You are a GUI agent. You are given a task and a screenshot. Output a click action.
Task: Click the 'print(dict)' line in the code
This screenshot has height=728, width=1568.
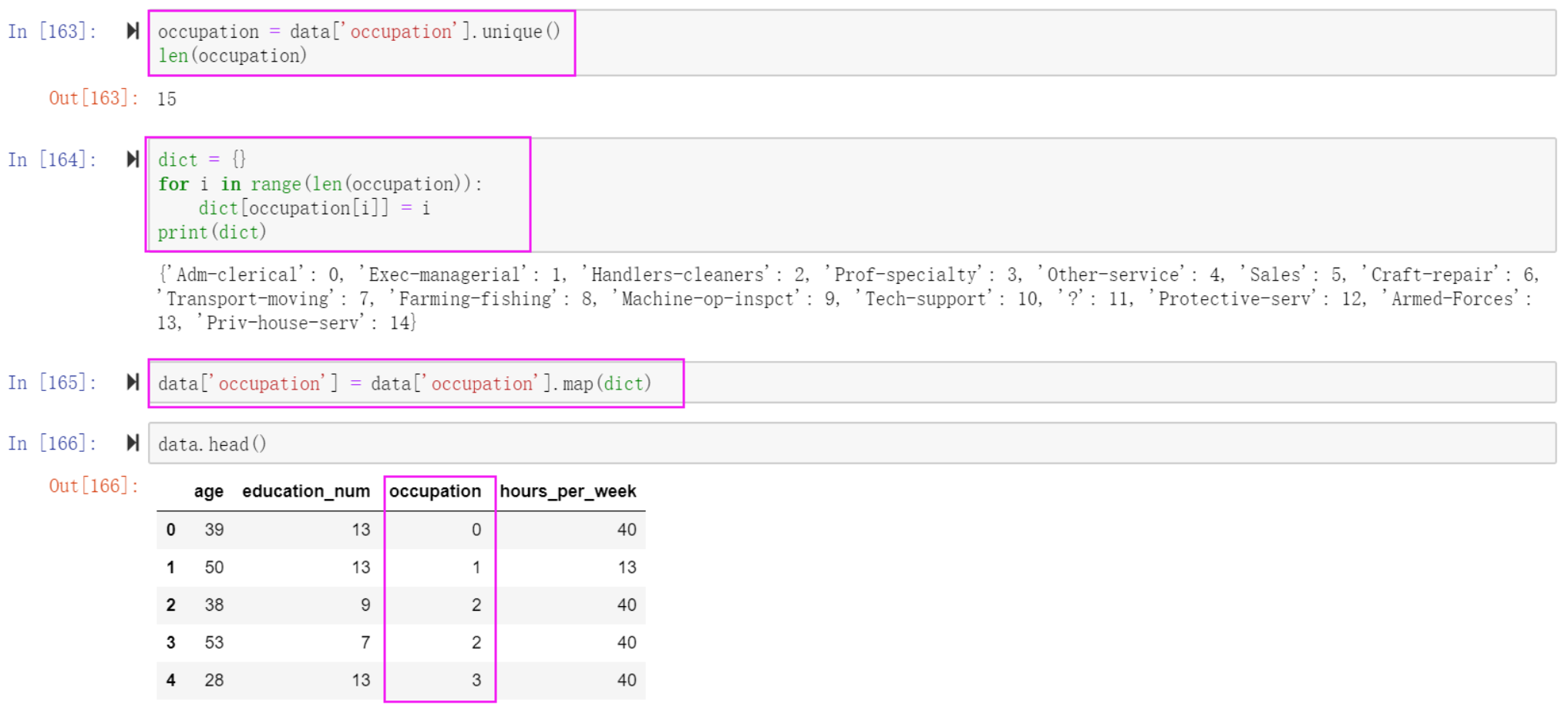pos(212,232)
